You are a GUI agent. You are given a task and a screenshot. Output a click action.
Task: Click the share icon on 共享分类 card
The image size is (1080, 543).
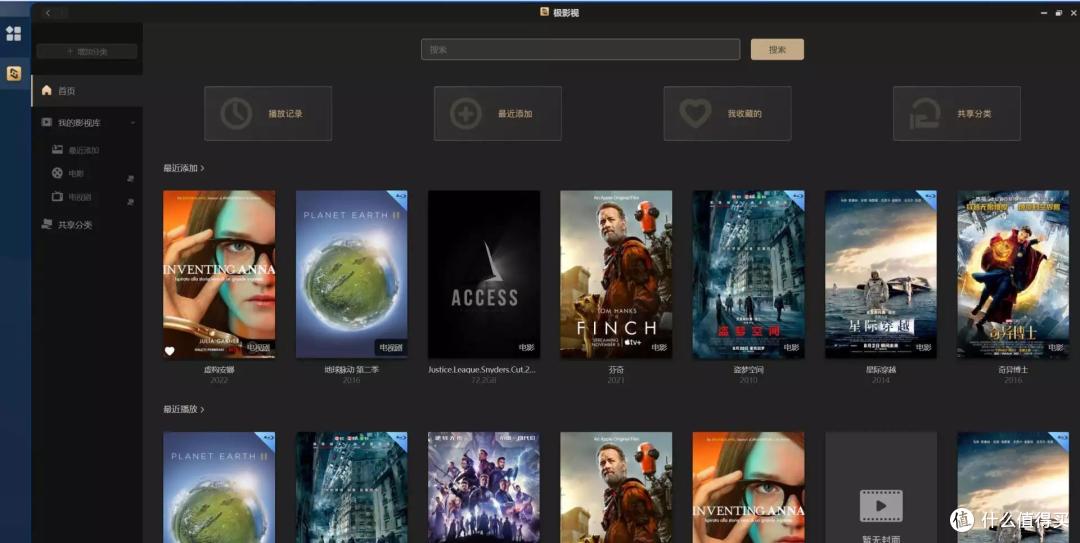pyautogui.click(x=925, y=114)
